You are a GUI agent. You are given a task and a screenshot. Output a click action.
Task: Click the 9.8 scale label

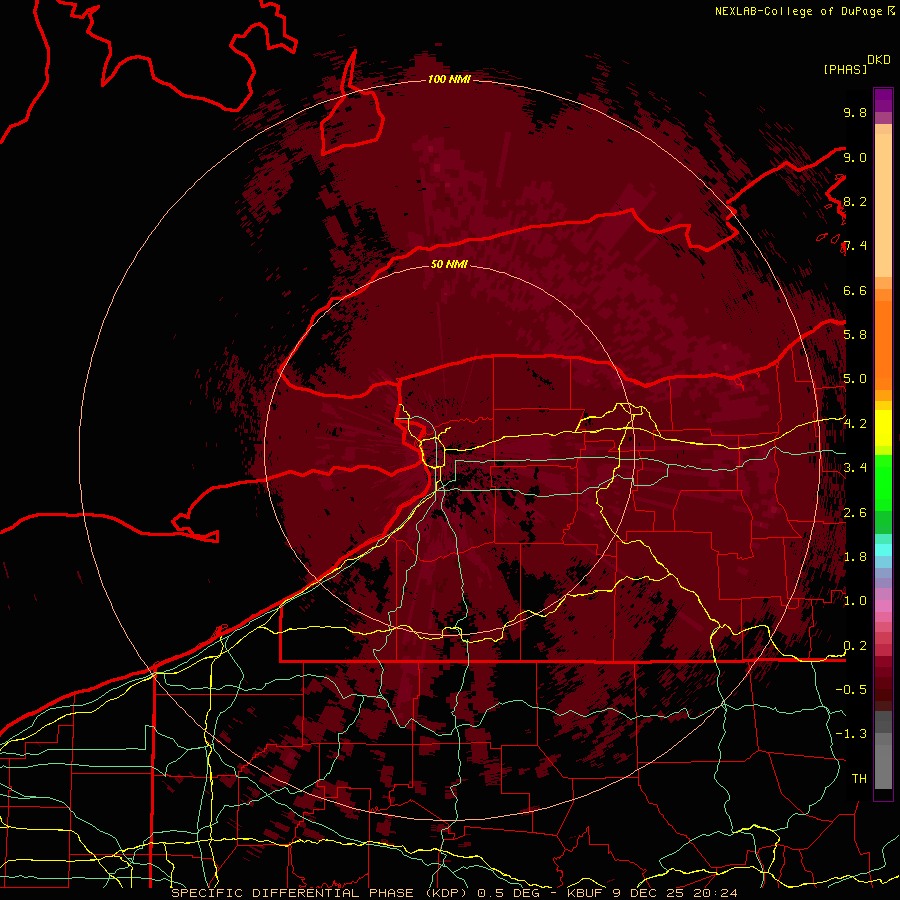855,112
